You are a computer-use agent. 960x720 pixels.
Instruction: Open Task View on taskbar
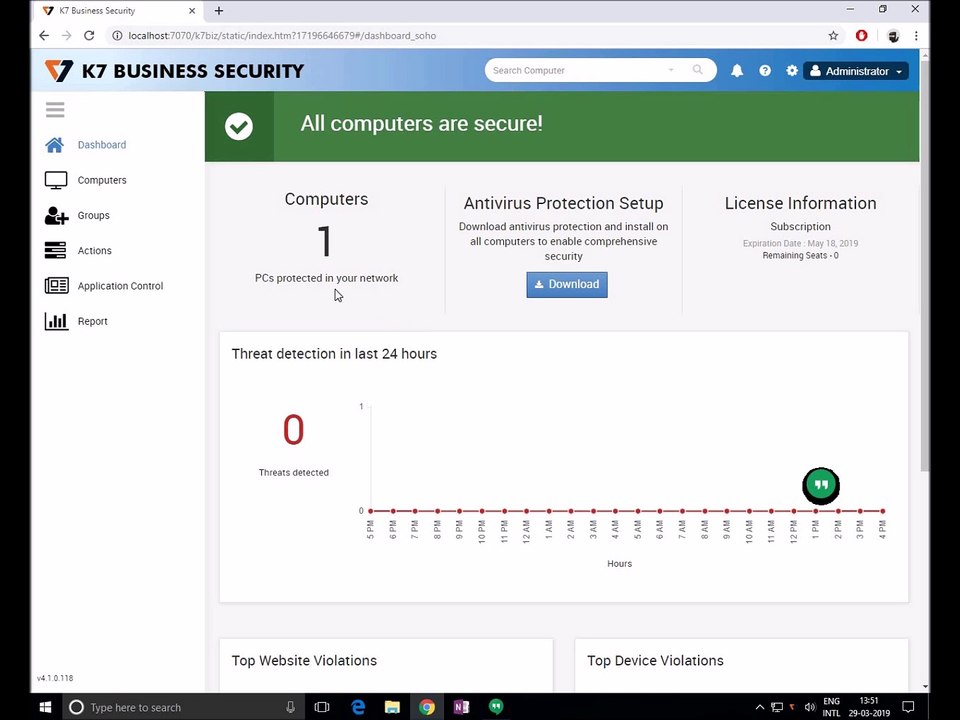coord(322,707)
